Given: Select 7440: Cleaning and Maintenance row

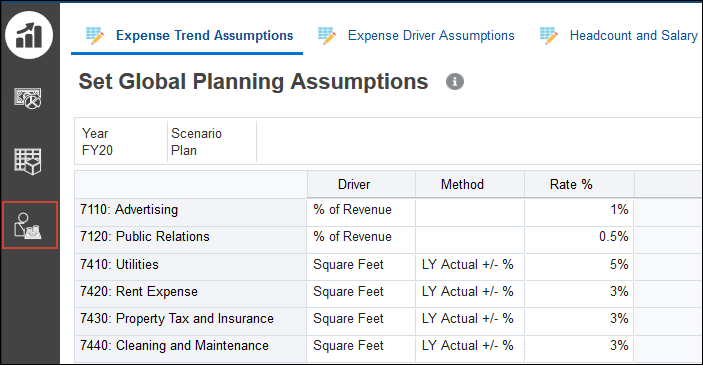Looking at the screenshot, I should point(191,348).
